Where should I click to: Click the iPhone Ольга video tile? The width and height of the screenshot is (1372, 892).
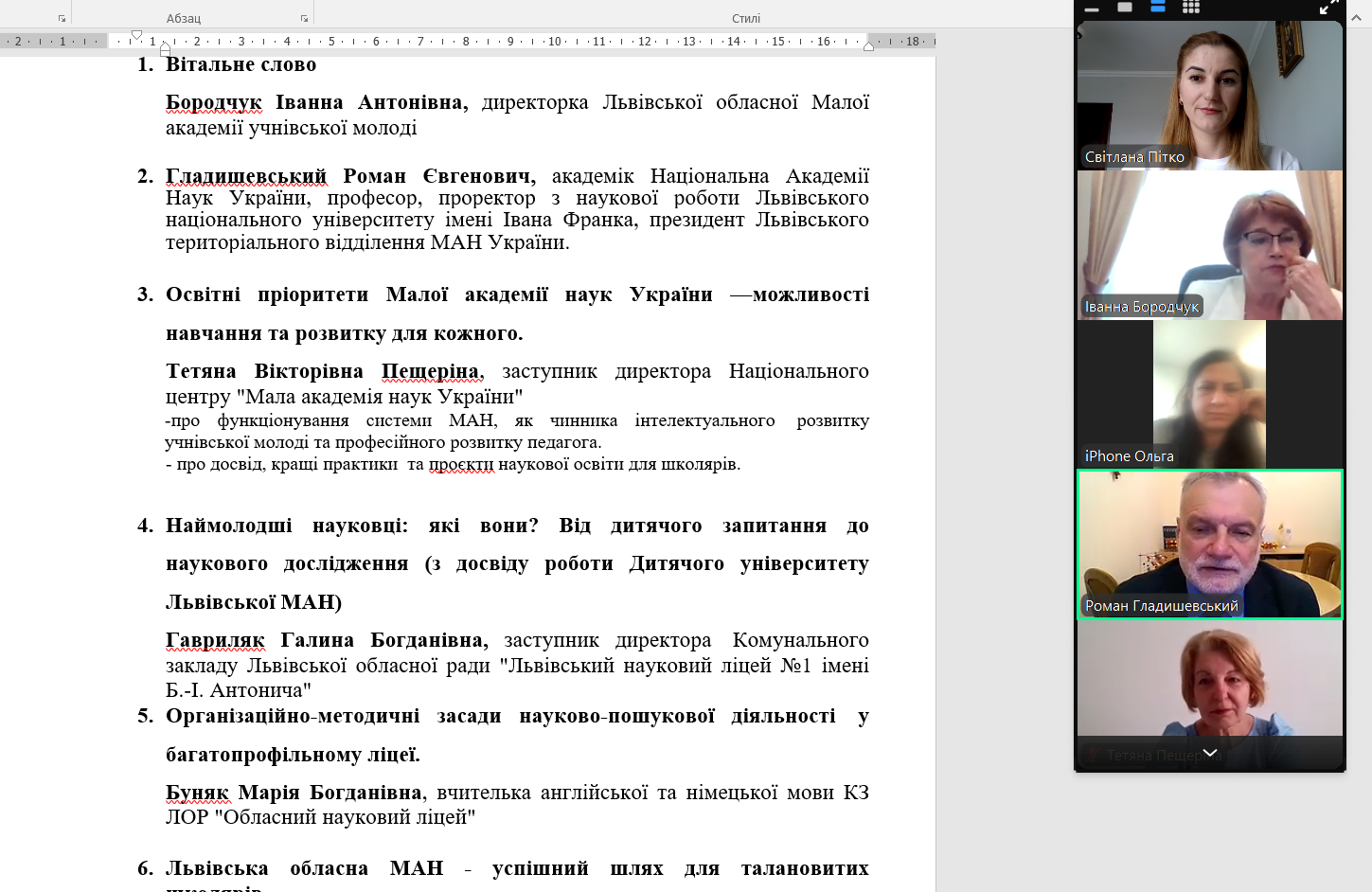(x=1209, y=395)
